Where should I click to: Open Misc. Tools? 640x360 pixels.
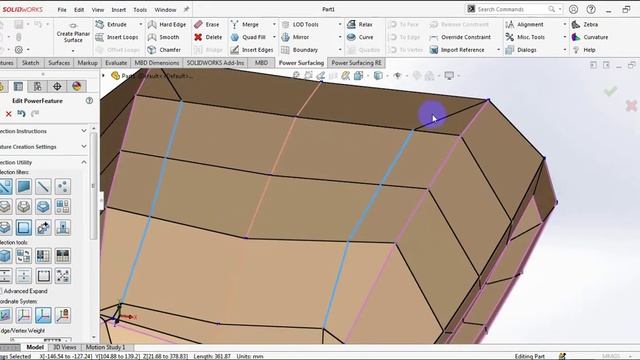[525, 37]
